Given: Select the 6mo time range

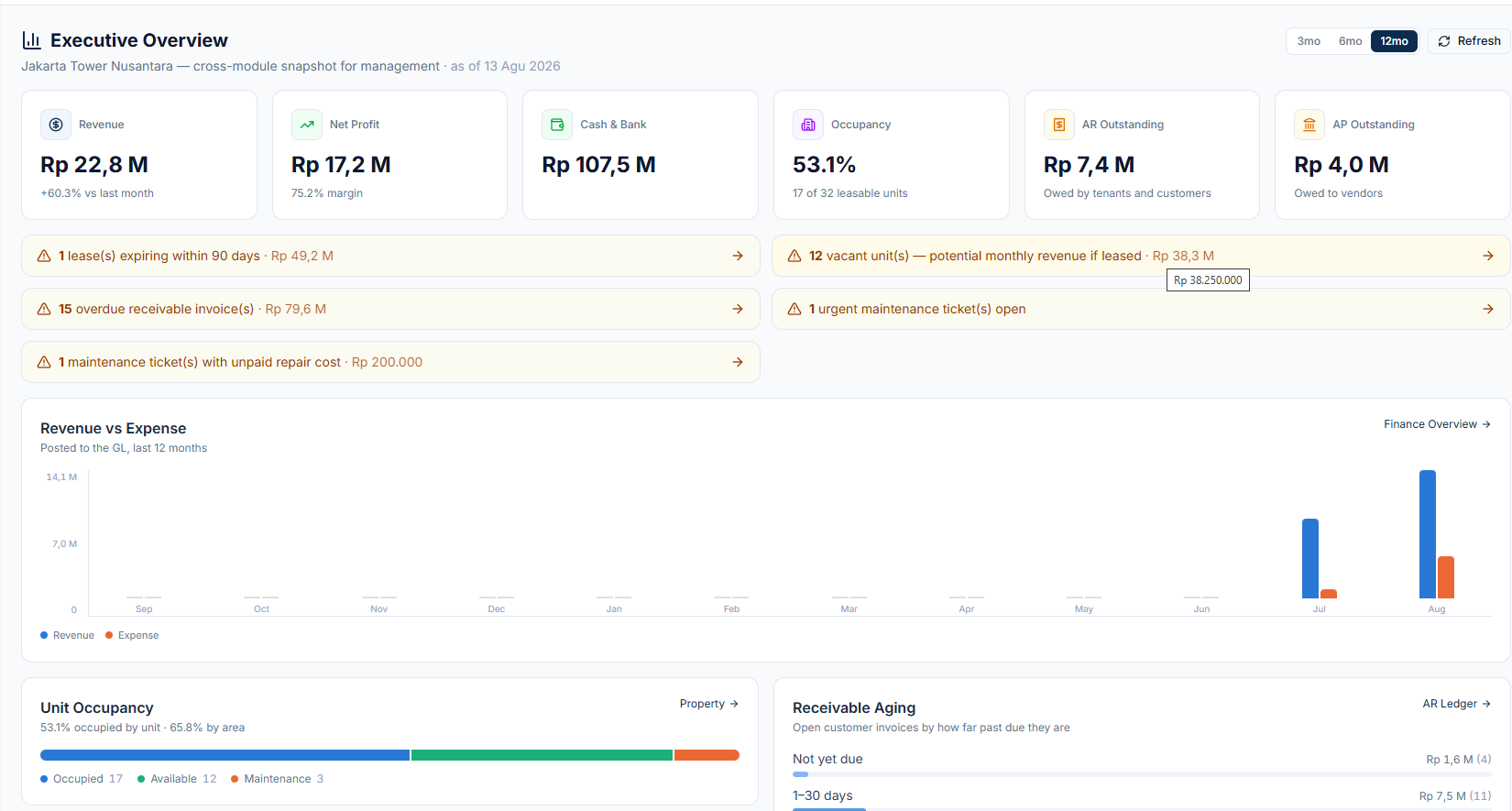Looking at the screenshot, I should pyautogui.click(x=1350, y=41).
